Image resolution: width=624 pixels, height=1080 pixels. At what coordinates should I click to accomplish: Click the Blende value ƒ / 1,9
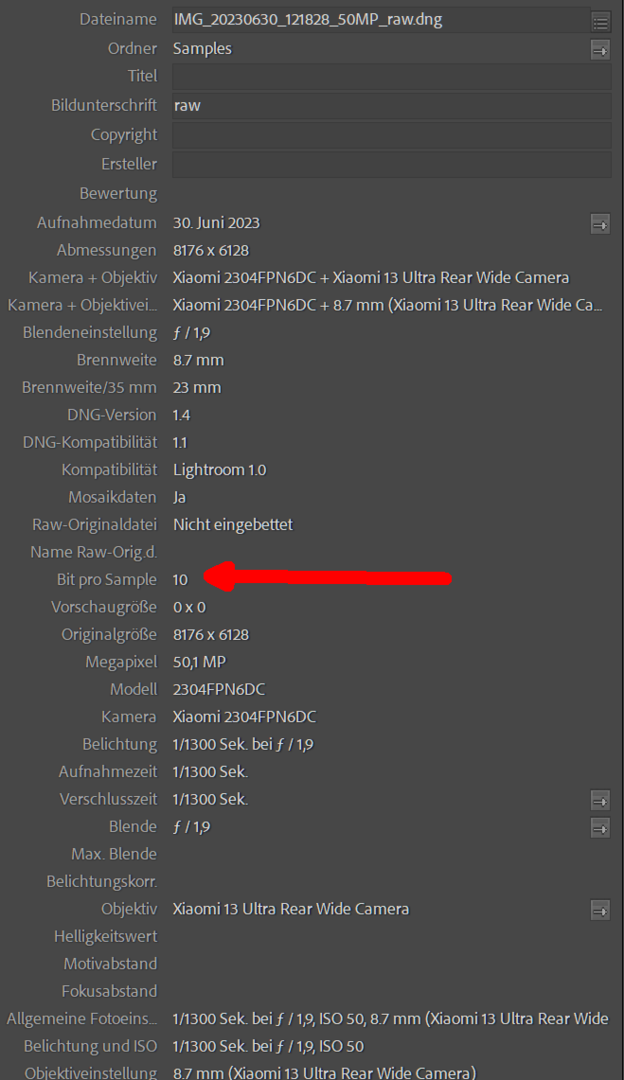point(191,827)
